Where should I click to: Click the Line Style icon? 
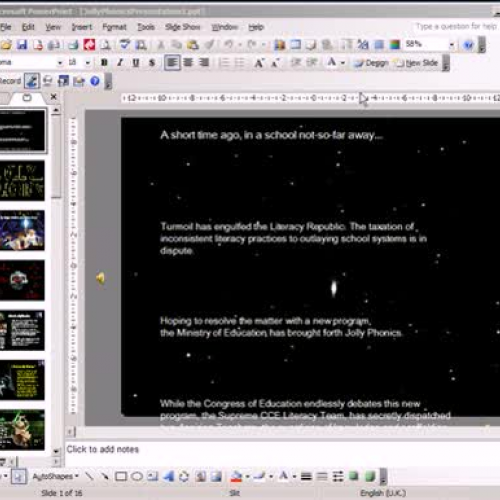point(306,476)
